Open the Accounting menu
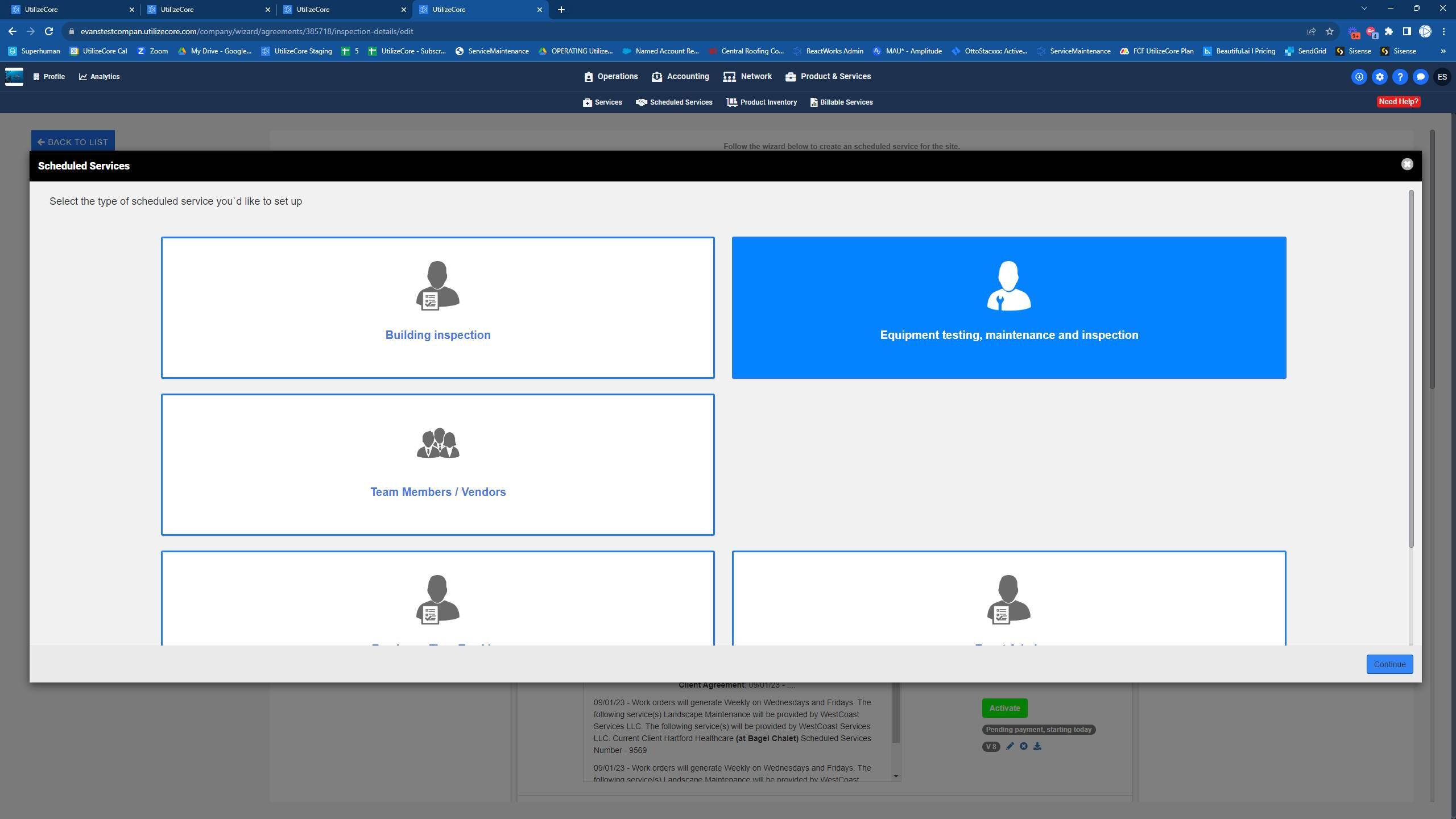The image size is (1456, 819). [680, 76]
